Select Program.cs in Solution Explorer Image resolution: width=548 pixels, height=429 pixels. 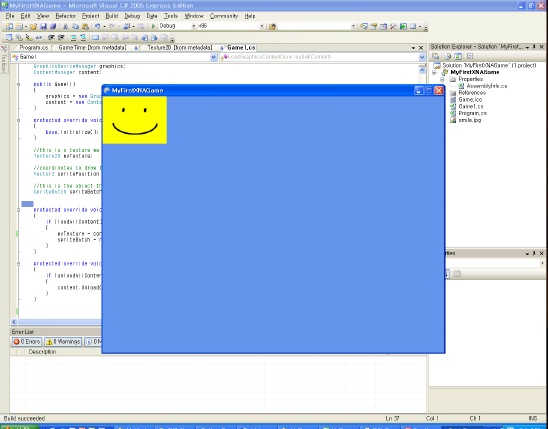coord(473,113)
